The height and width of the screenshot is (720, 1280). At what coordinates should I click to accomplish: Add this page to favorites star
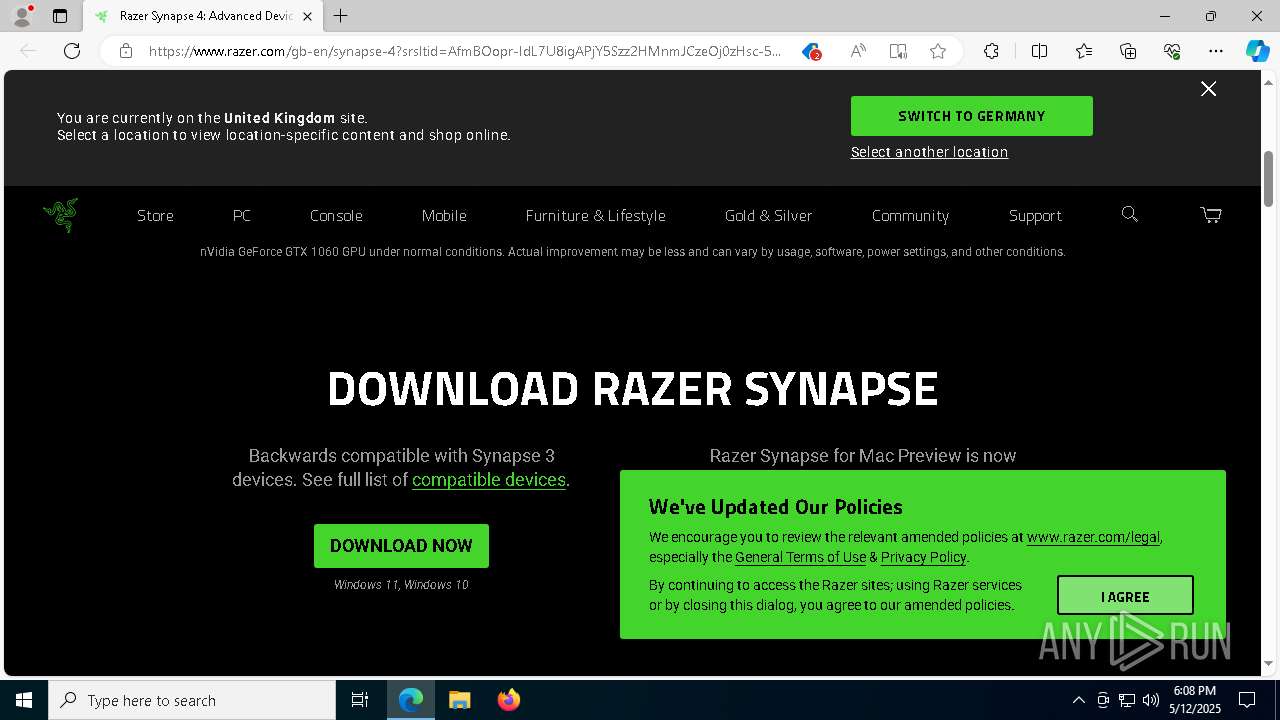[938, 51]
